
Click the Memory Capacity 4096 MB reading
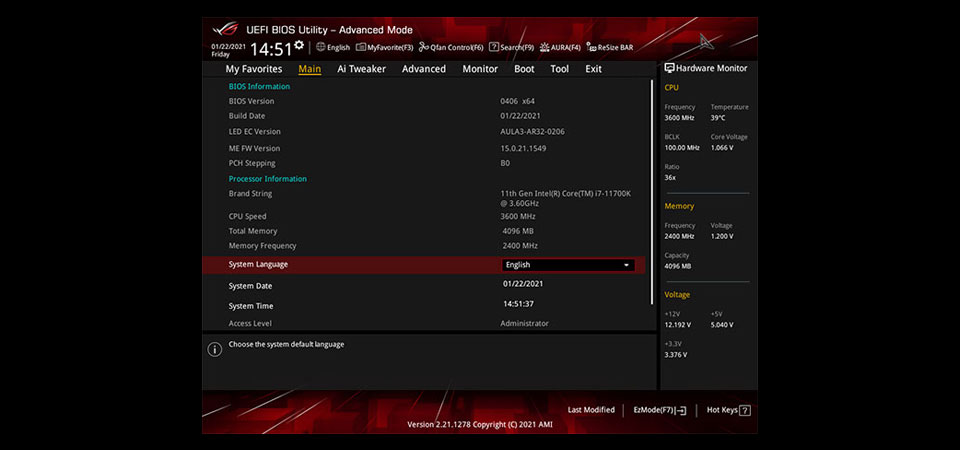[x=678, y=266]
